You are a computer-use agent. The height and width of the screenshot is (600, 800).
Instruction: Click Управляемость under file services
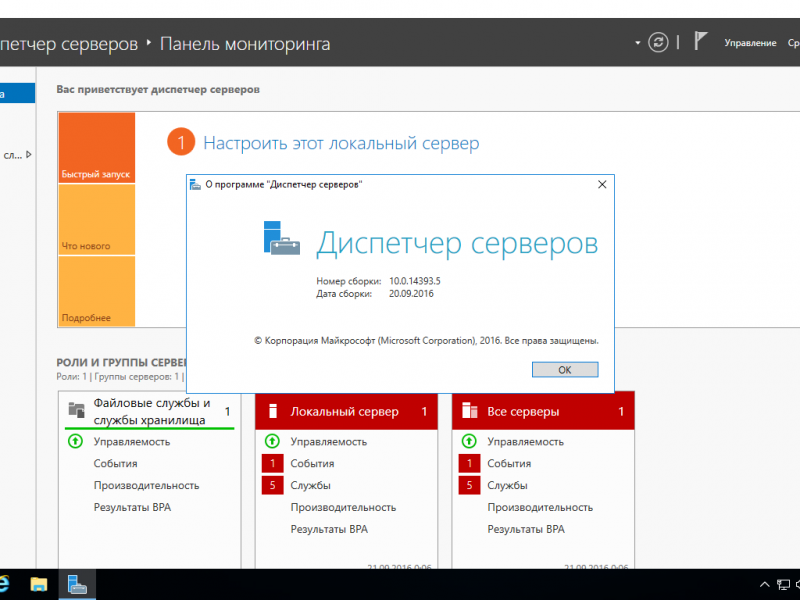132,442
